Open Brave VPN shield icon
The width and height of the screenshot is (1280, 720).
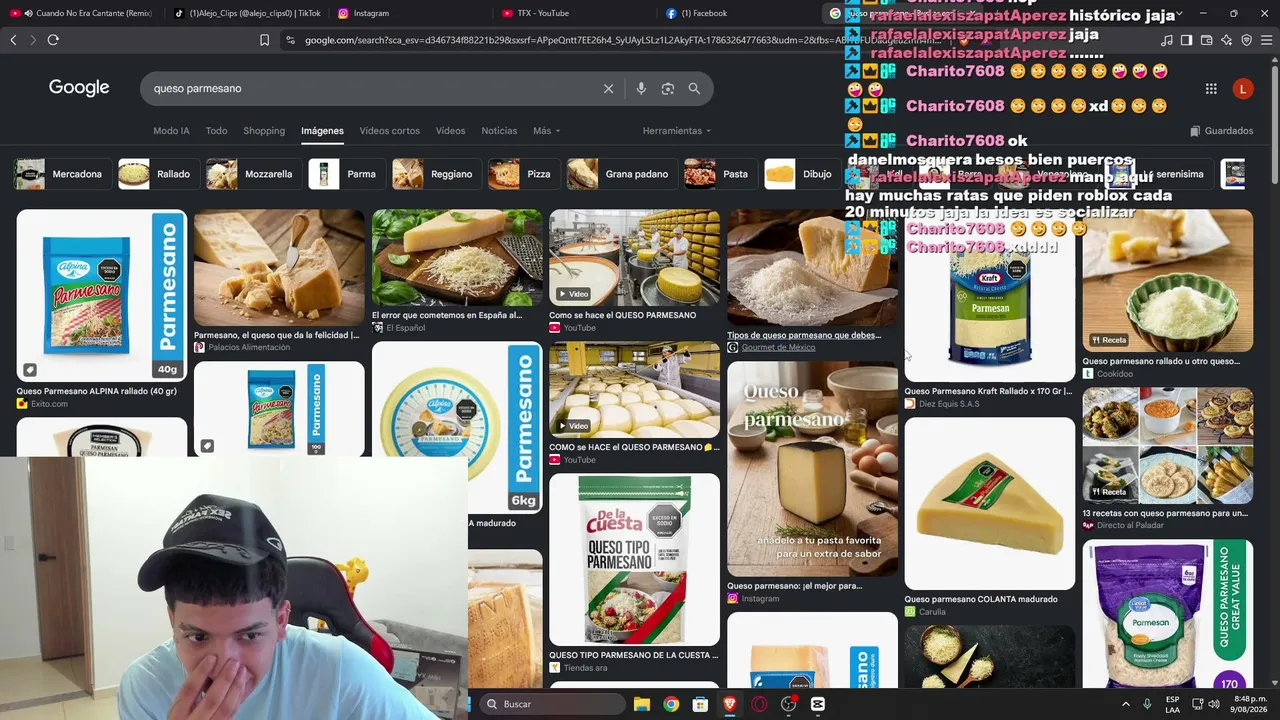pyautogui.click(x=1246, y=40)
